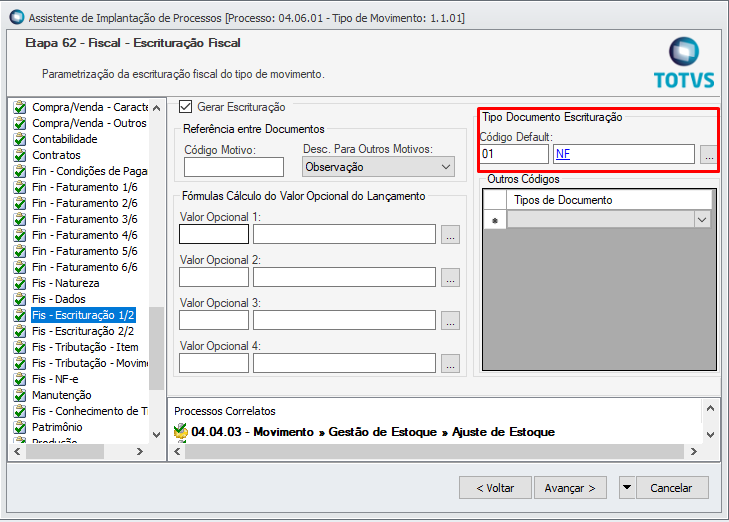This screenshot has width=729, height=522.
Task: Click the Valor Opcional 2 code field
Action: pos(214,277)
